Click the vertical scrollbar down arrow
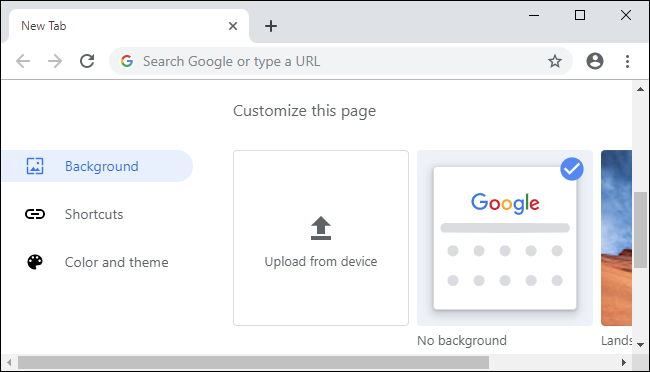This screenshot has height=372, width=650. tap(640, 345)
